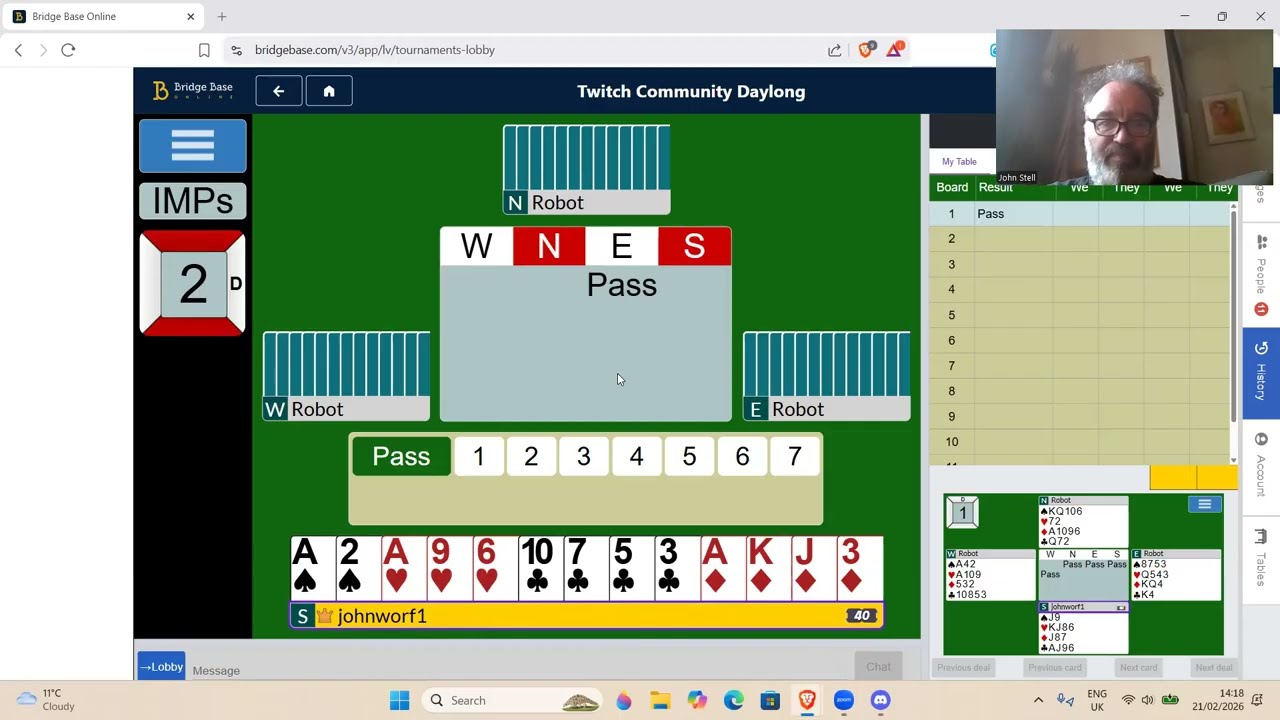Screen dimensions: 1280x720
Task: Click the Bridge Base Online logo
Action: (x=193, y=91)
